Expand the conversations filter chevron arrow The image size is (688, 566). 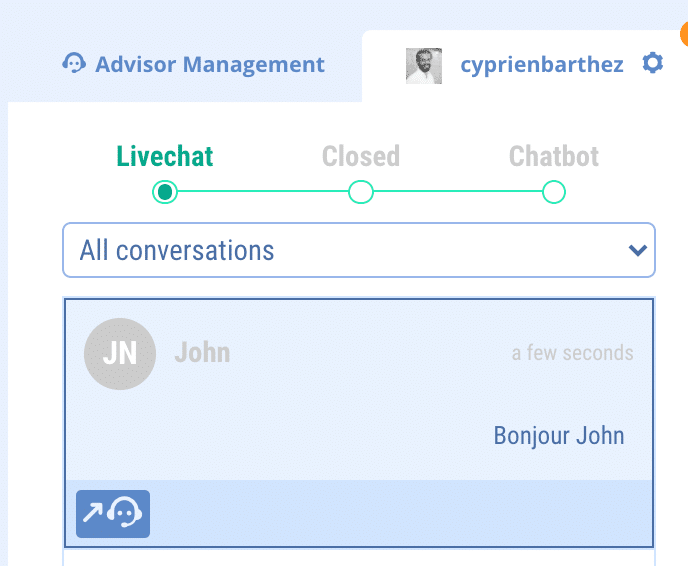tap(636, 250)
